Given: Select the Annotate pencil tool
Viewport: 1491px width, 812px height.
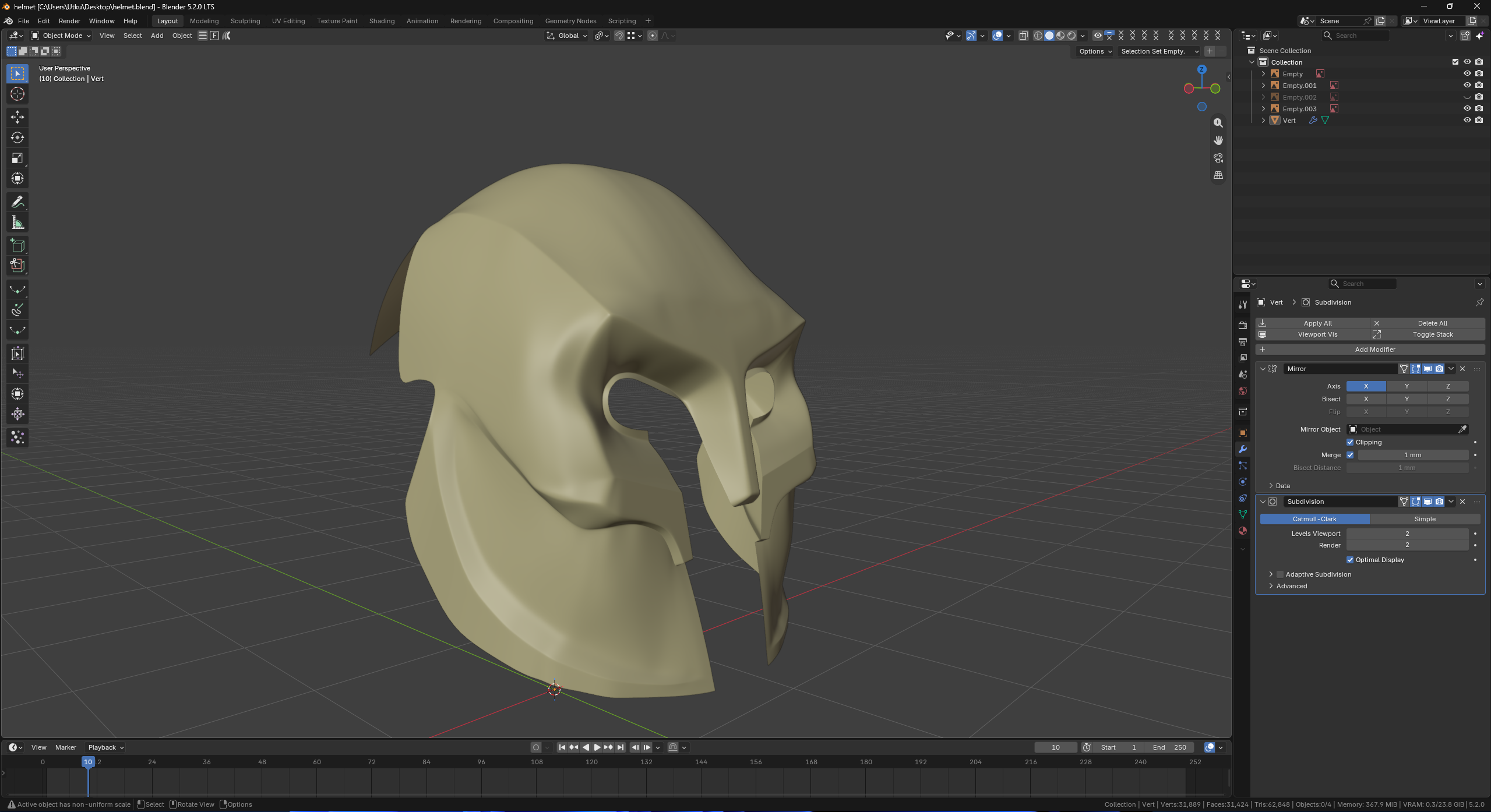Looking at the screenshot, I should 17,202.
